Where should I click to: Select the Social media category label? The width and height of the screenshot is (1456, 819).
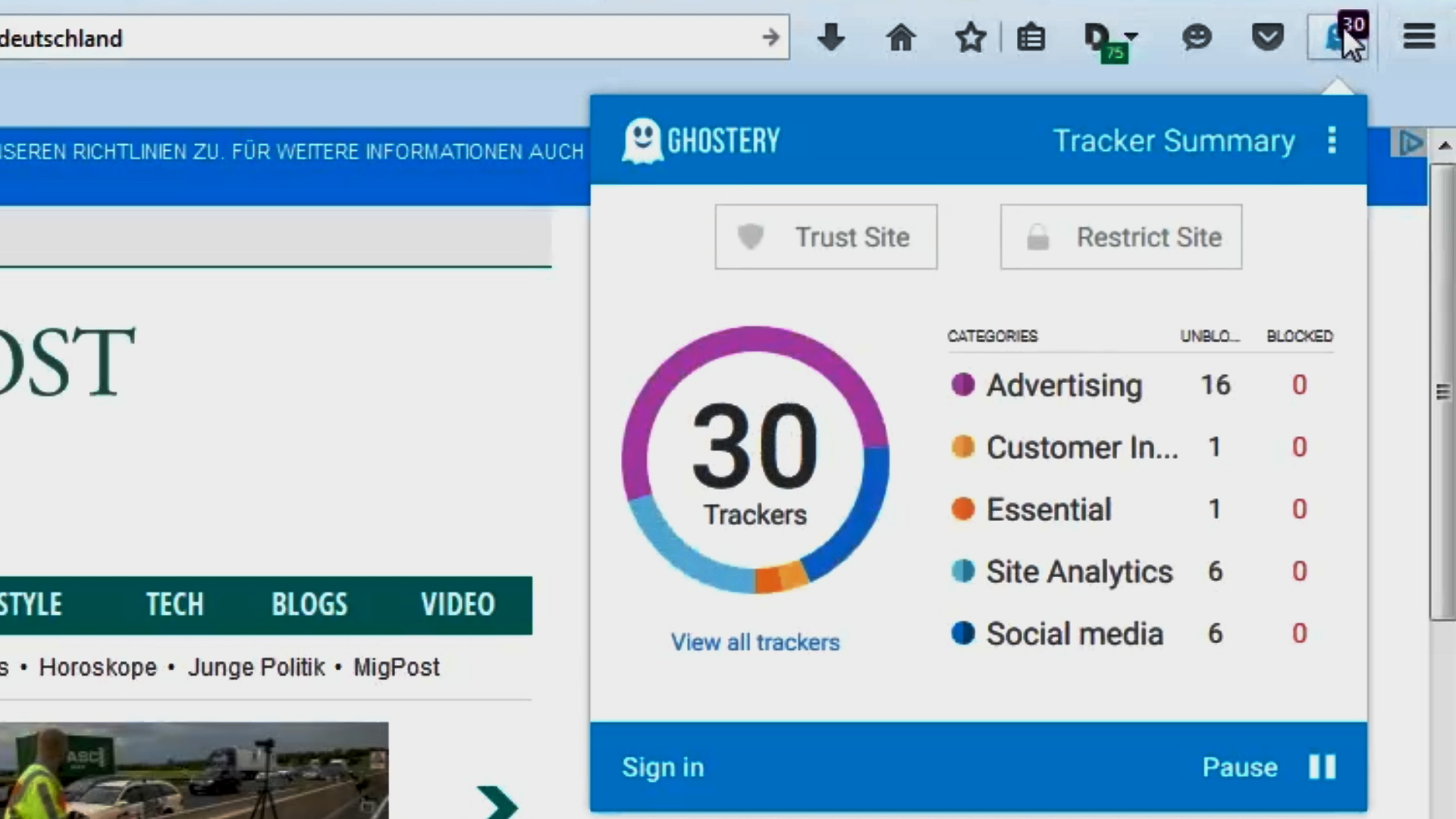(x=1075, y=634)
